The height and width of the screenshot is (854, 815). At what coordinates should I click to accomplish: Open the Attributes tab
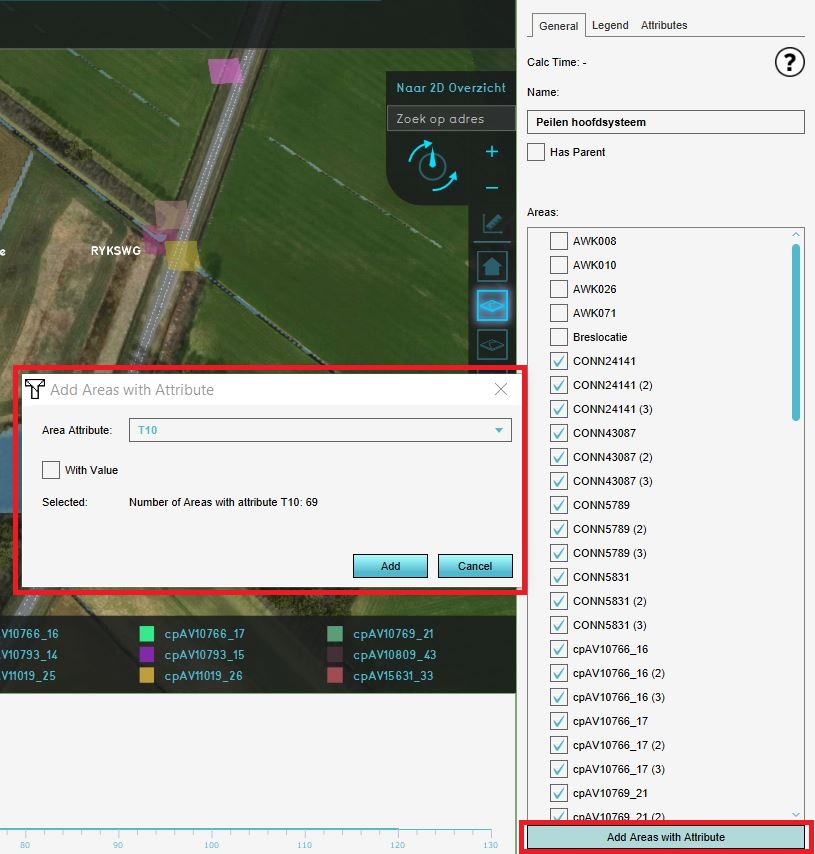[664, 25]
